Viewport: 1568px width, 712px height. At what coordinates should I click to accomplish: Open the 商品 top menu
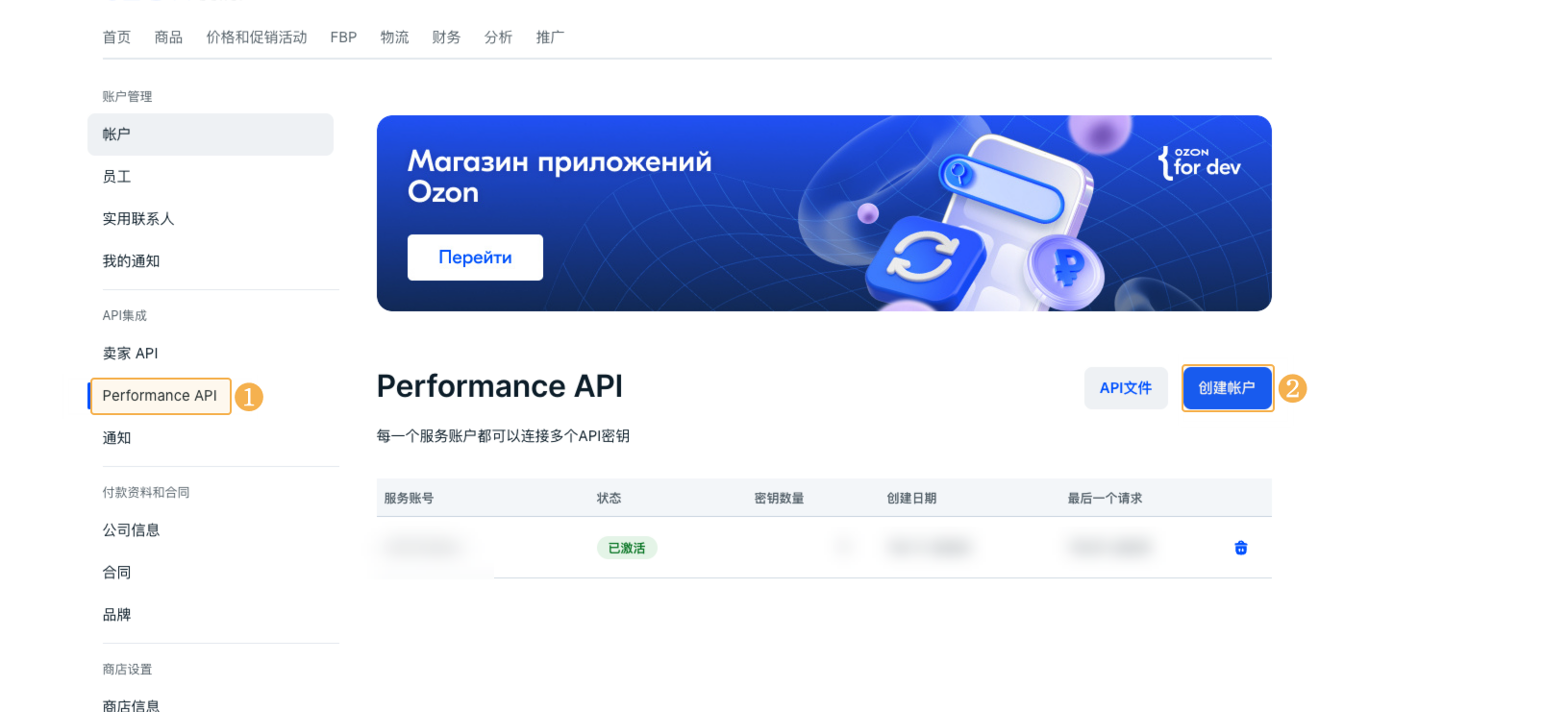[x=168, y=37]
